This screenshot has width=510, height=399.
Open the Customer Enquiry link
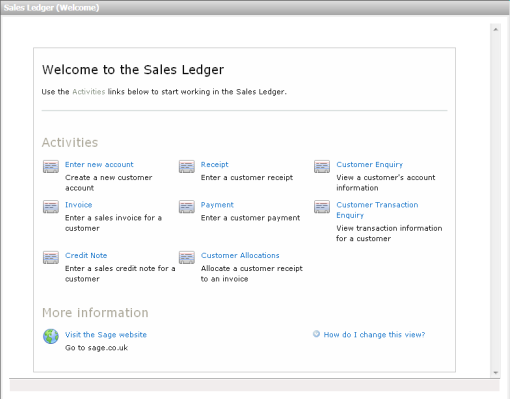tap(370, 165)
